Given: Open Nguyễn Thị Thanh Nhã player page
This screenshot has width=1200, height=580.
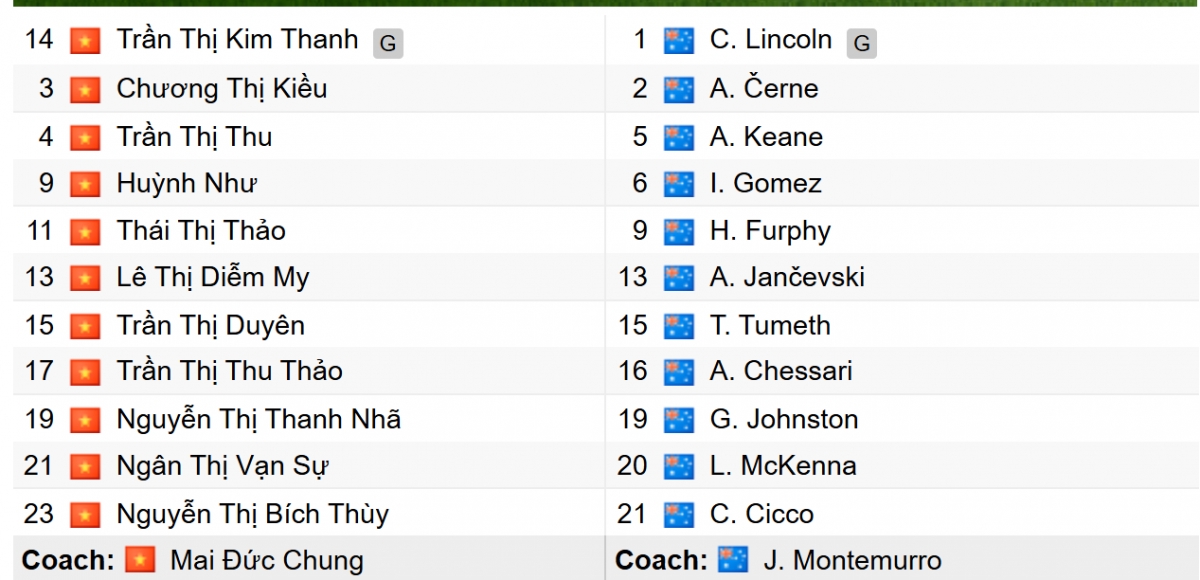Looking at the screenshot, I should 258,419.
